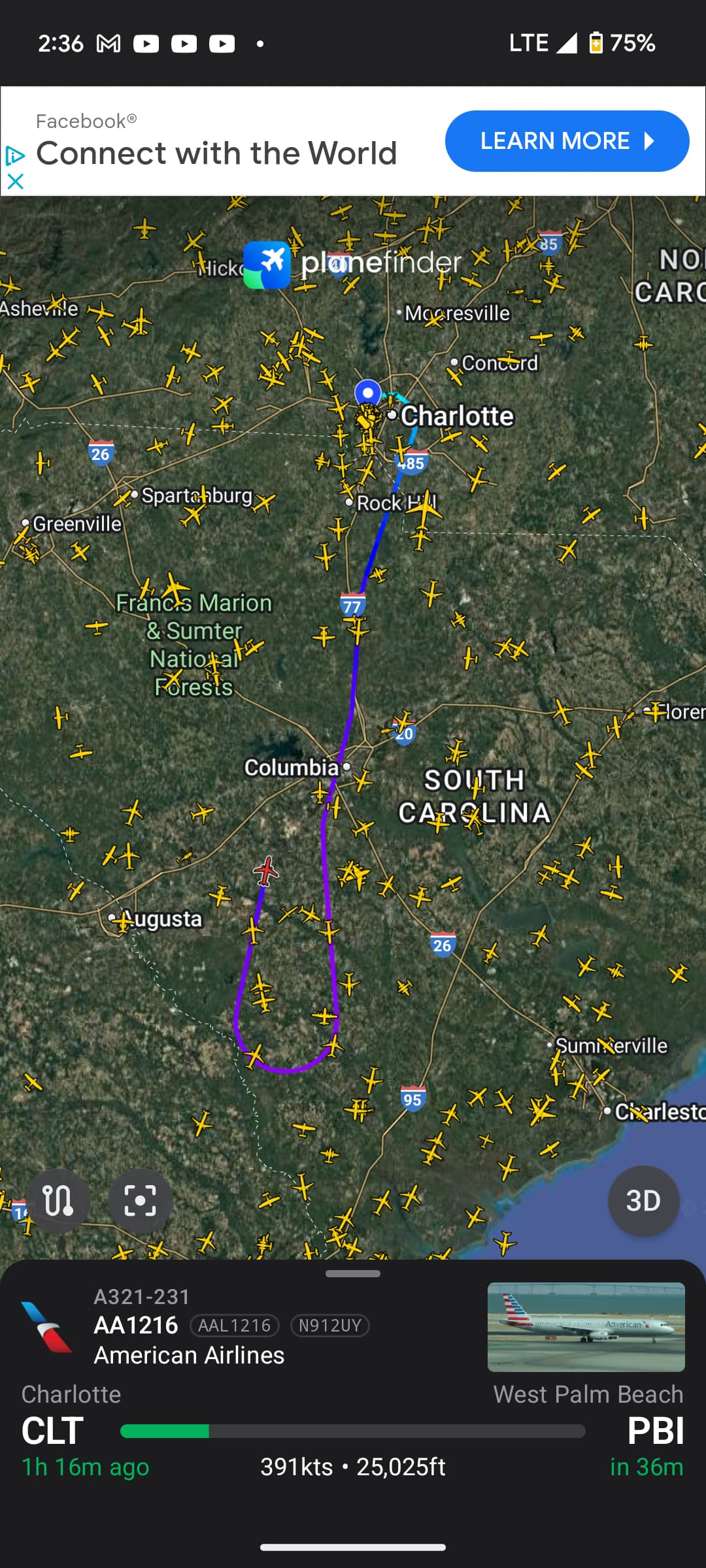The image size is (706, 1568).
Task: Open the American Airlines aircraft photo thumbnail
Action: pyautogui.click(x=586, y=1327)
